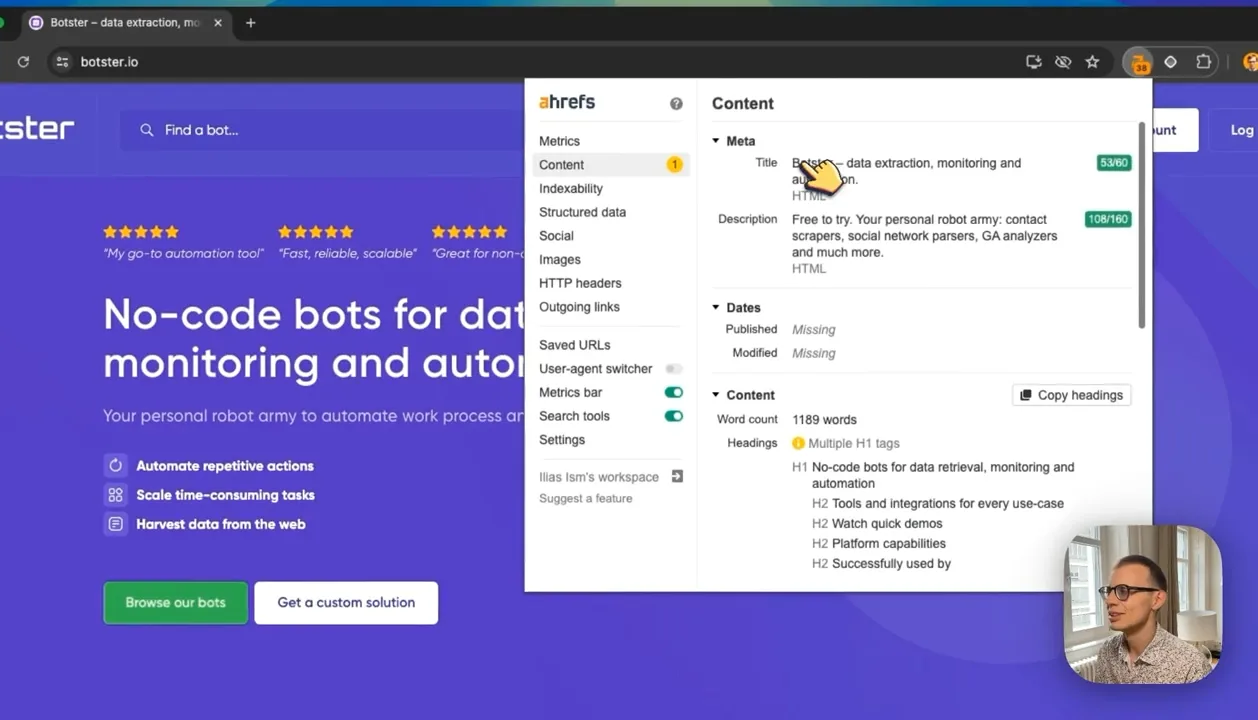
Task: Go to Structured data
Action: (582, 212)
